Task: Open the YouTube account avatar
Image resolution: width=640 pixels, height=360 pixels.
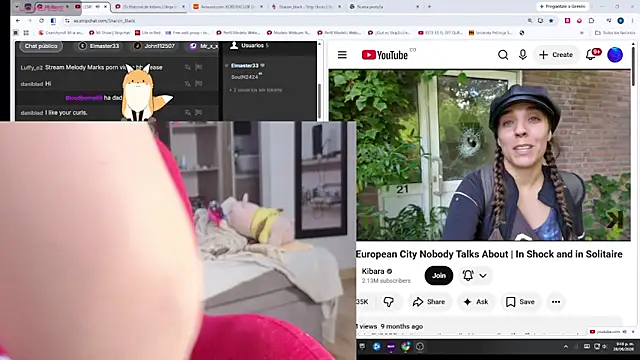Action: click(x=615, y=55)
